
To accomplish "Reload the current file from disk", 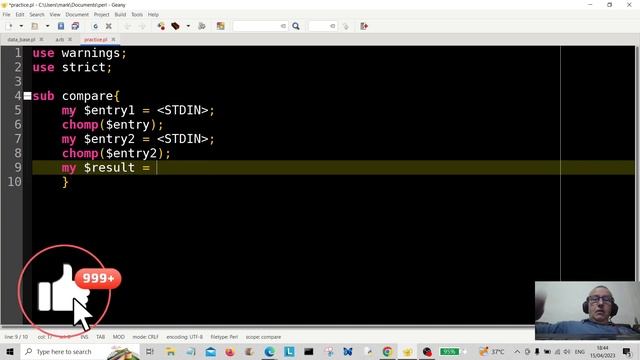I will [95, 26].
